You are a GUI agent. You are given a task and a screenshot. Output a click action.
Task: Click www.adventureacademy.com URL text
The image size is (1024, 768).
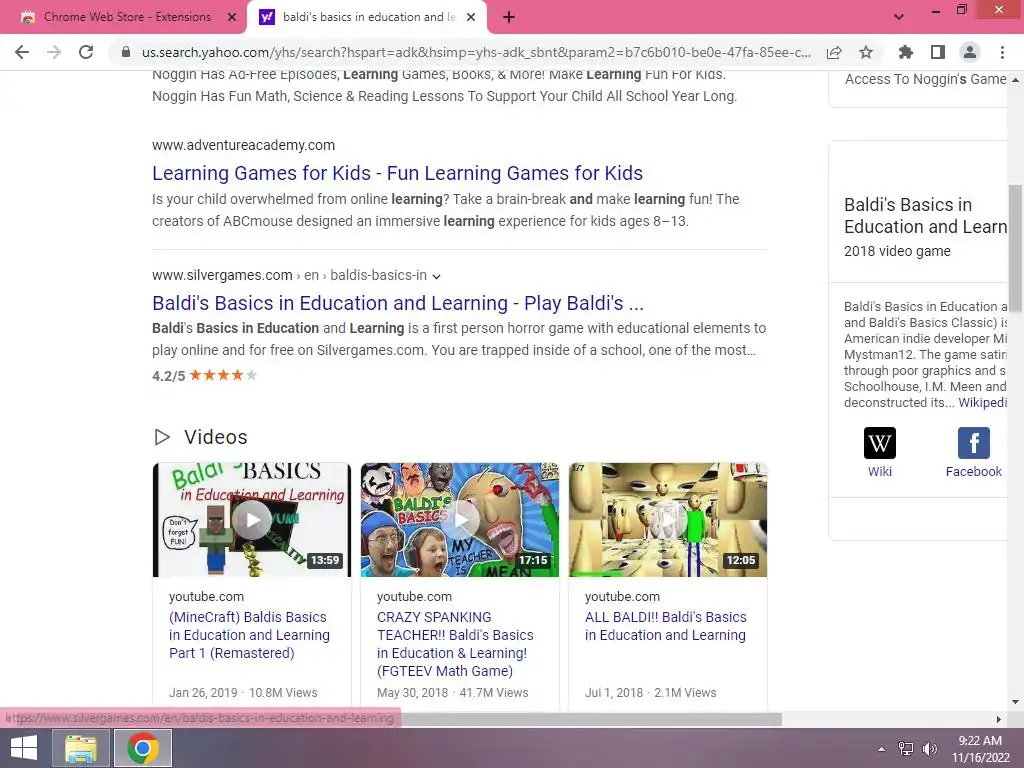click(x=244, y=145)
